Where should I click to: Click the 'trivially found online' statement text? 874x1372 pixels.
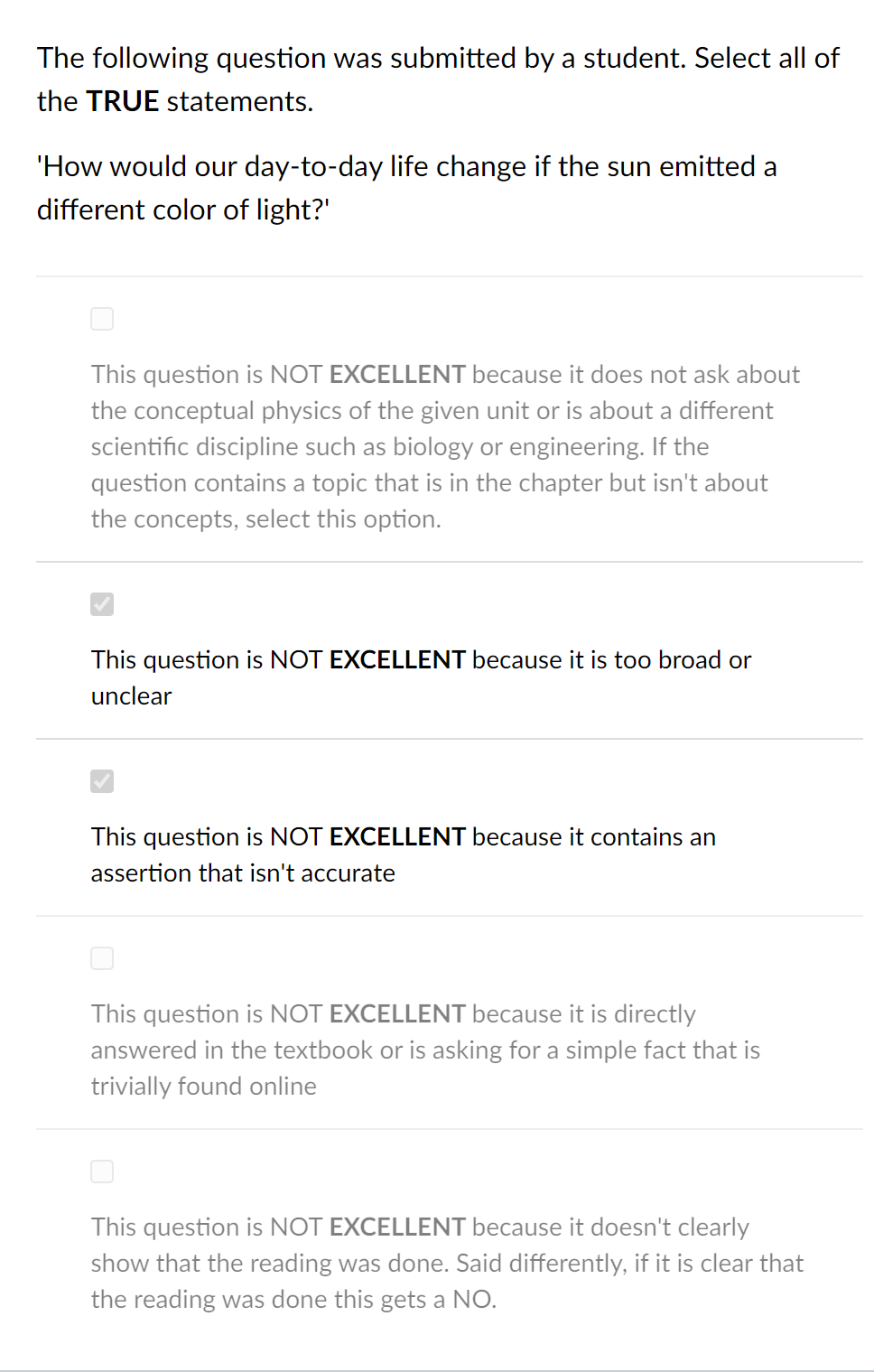click(424, 1050)
